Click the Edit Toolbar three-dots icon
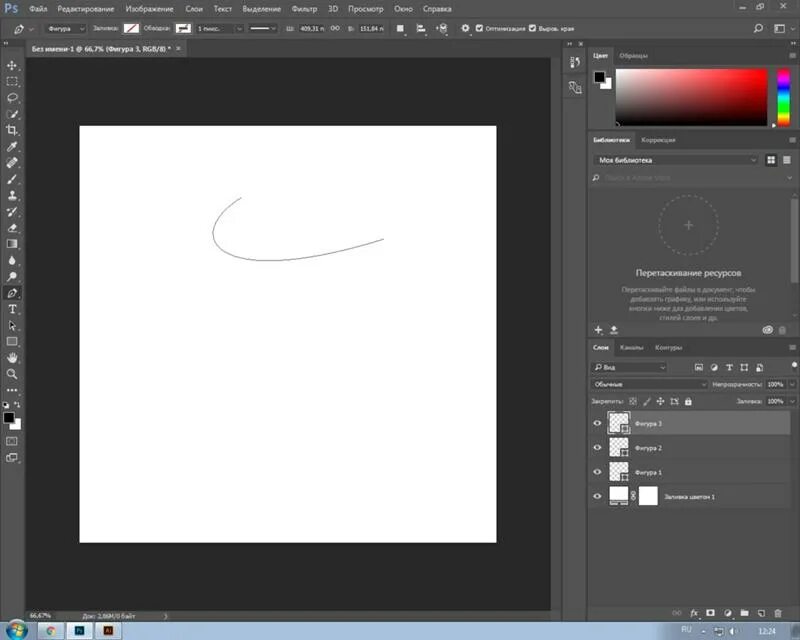Viewport: 800px width, 640px height. point(12,390)
